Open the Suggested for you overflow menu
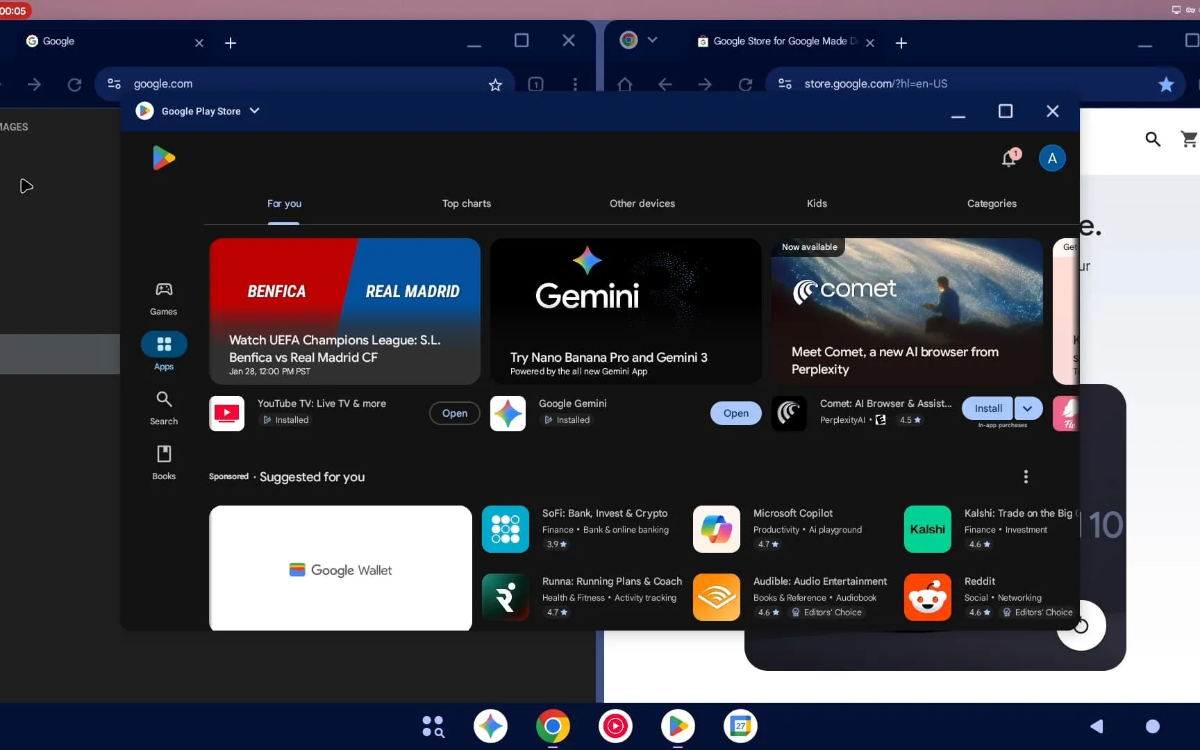Image resolution: width=1200 pixels, height=750 pixels. pyautogui.click(x=1025, y=476)
